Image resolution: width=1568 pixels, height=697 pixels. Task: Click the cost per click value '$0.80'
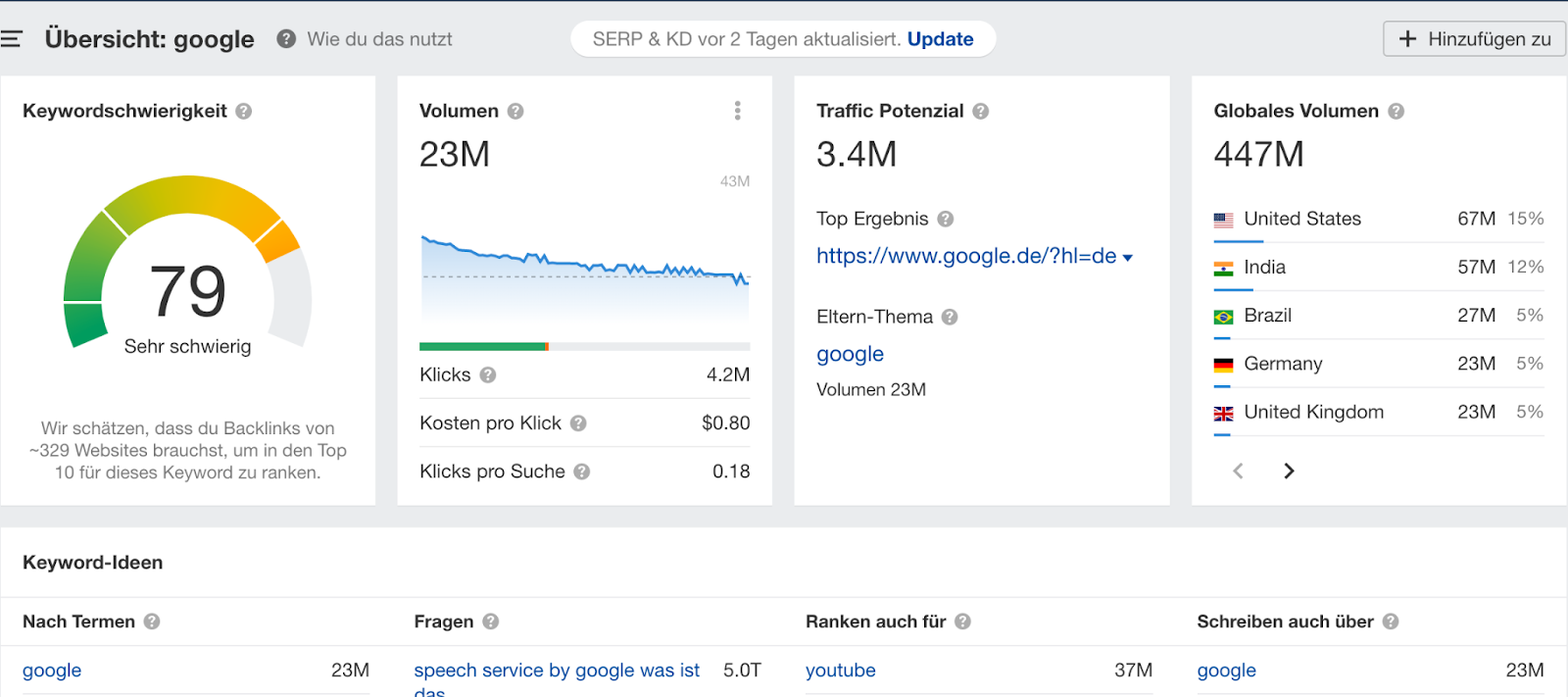(x=726, y=423)
